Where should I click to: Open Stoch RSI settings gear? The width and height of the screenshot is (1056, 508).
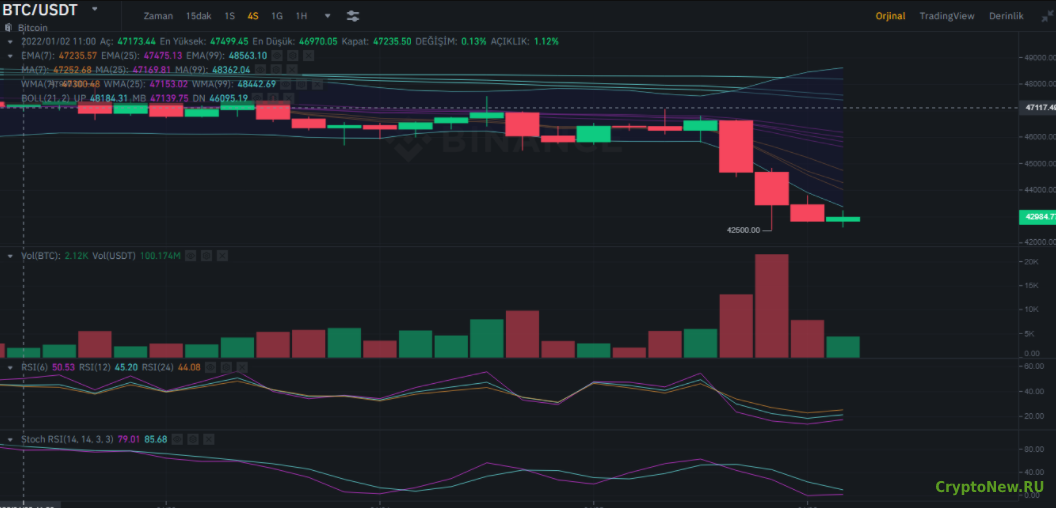(193, 439)
